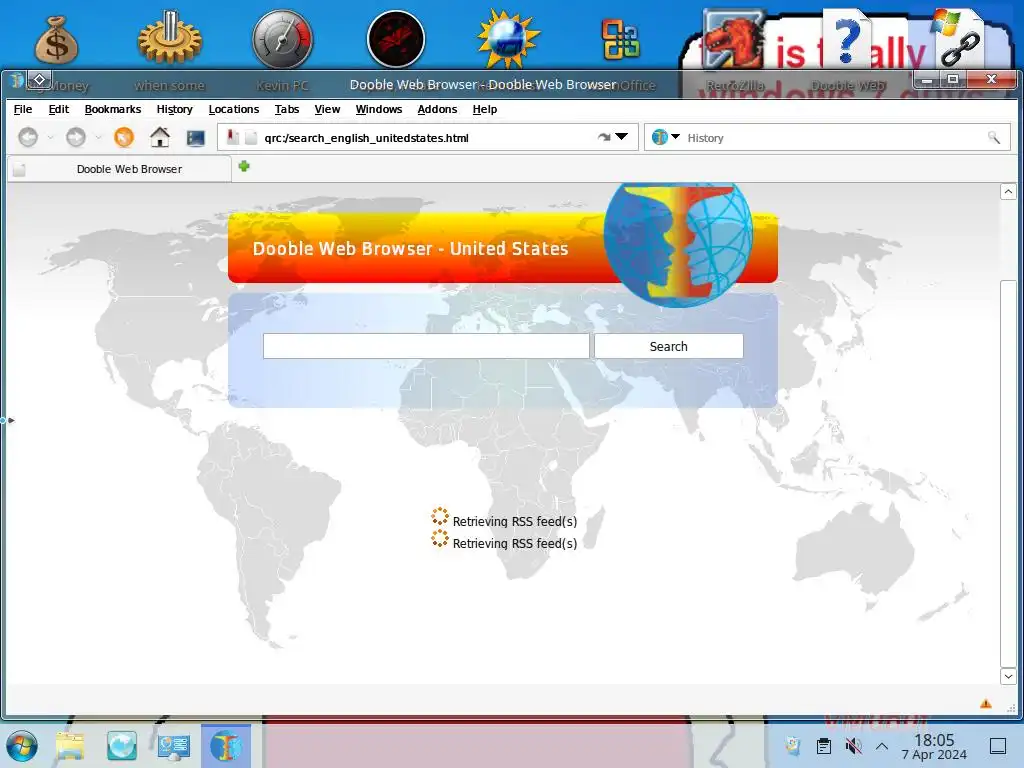Open file manager folder on taskbar
This screenshot has width=1024, height=768.
tap(70, 746)
